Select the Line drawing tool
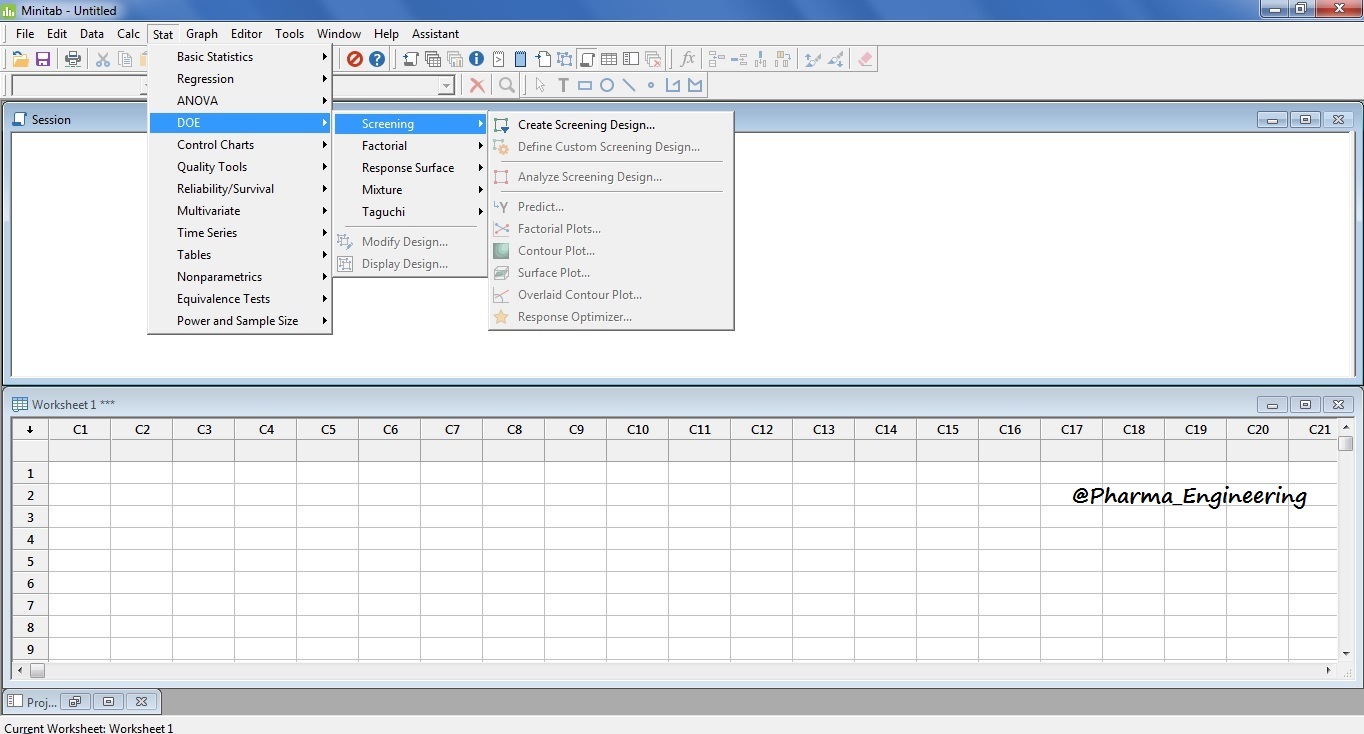The image size is (1364, 734). (x=629, y=85)
